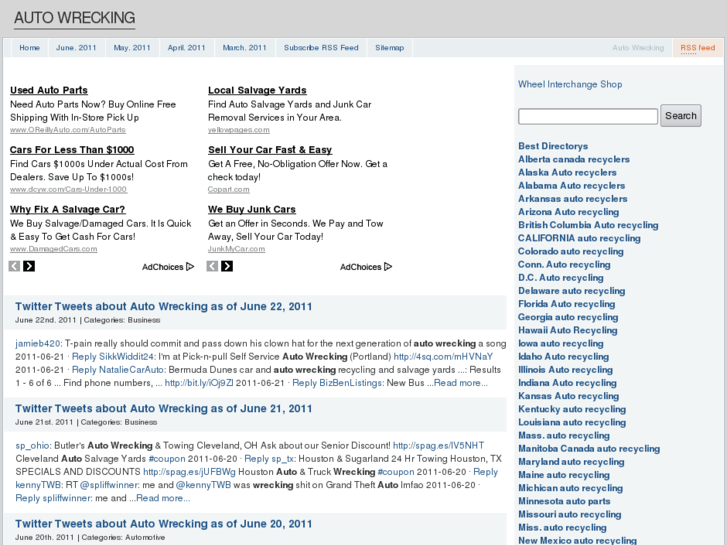Open Why Fix A Salvage Car? ad

[x=68, y=210]
